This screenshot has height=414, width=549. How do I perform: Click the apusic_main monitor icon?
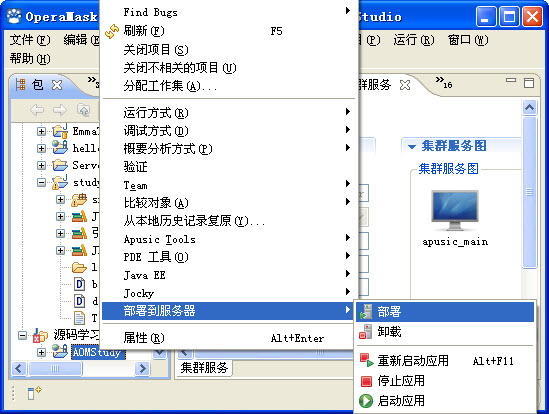pos(454,210)
